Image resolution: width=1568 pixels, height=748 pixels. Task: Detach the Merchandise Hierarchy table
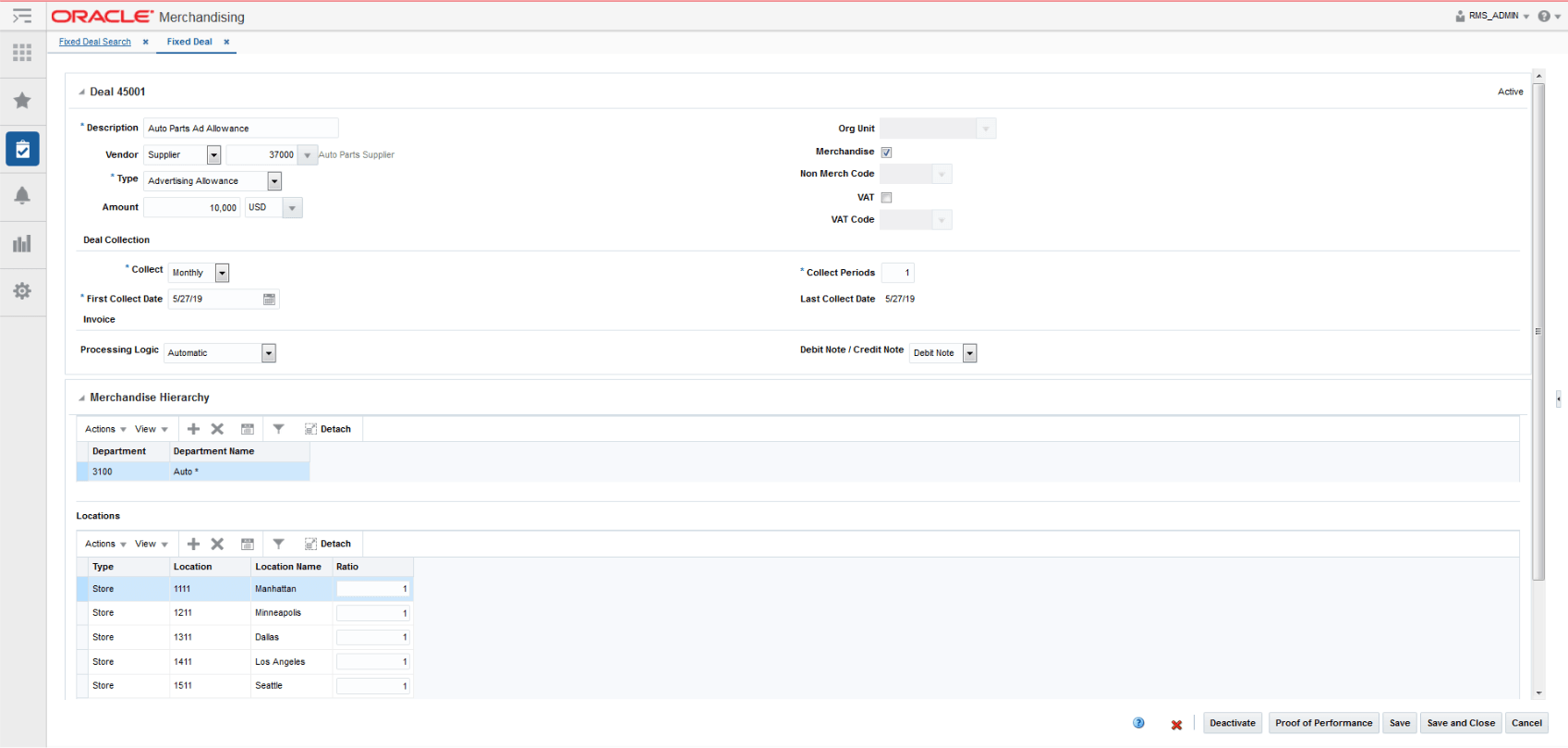coord(328,429)
